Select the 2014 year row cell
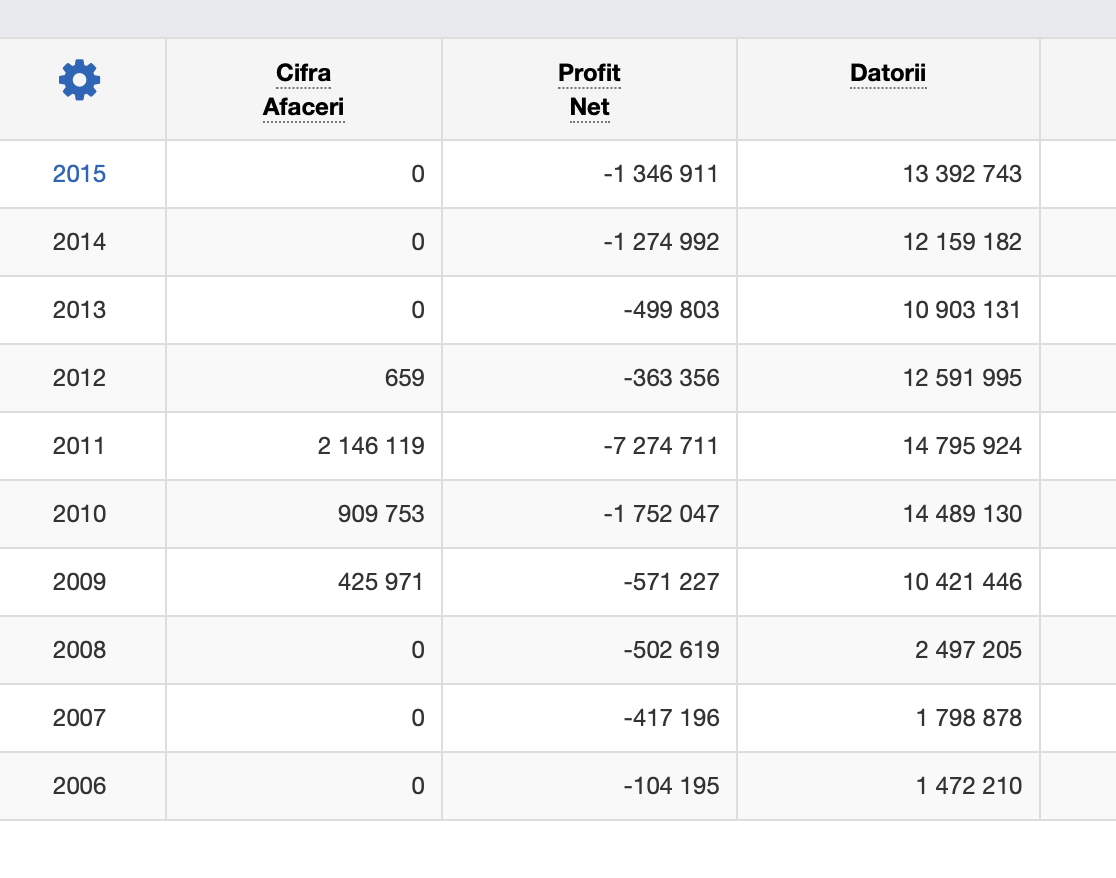This screenshot has width=1116, height=878. (79, 242)
